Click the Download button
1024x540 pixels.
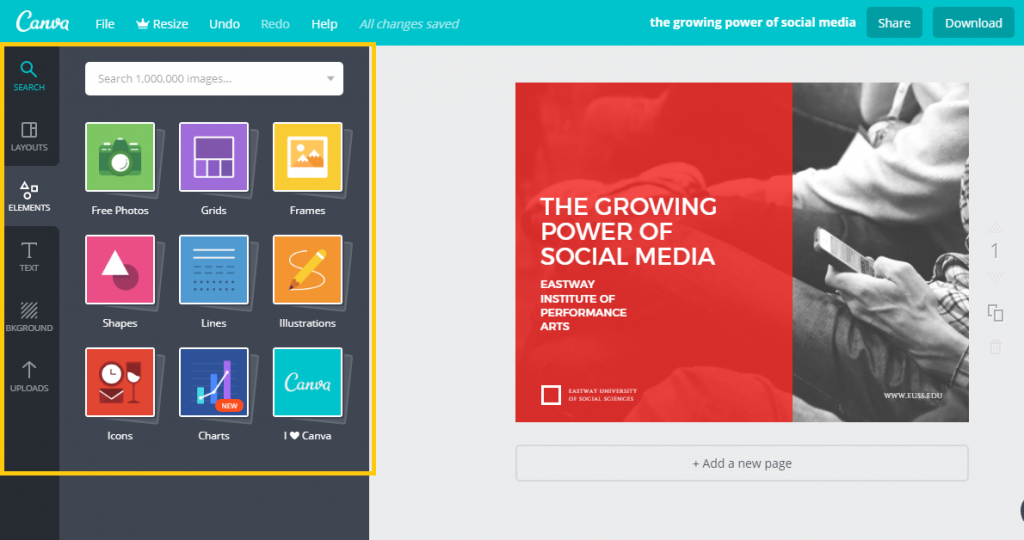click(x=973, y=23)
